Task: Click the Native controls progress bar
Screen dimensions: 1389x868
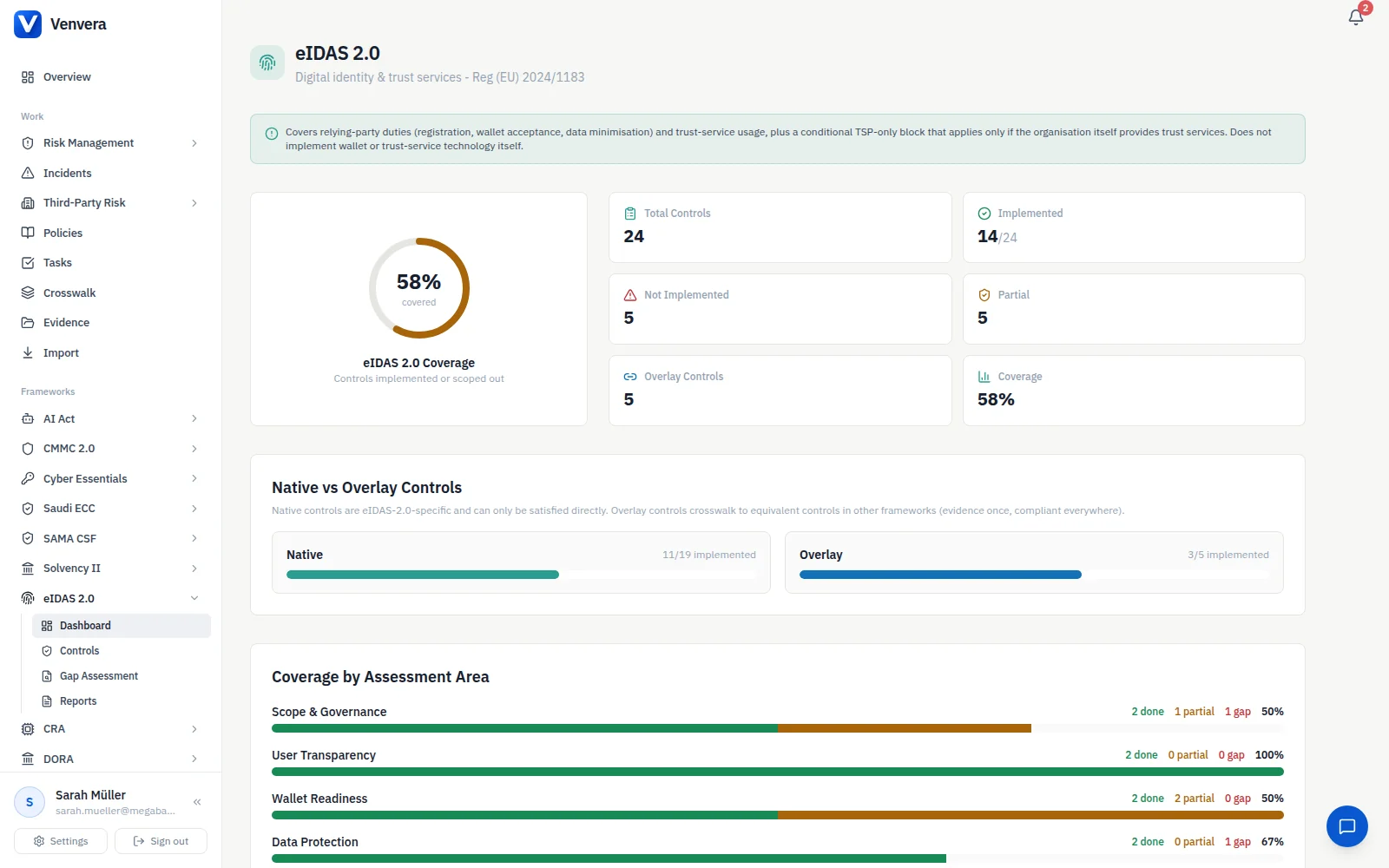Action: (x=521, y=575)
